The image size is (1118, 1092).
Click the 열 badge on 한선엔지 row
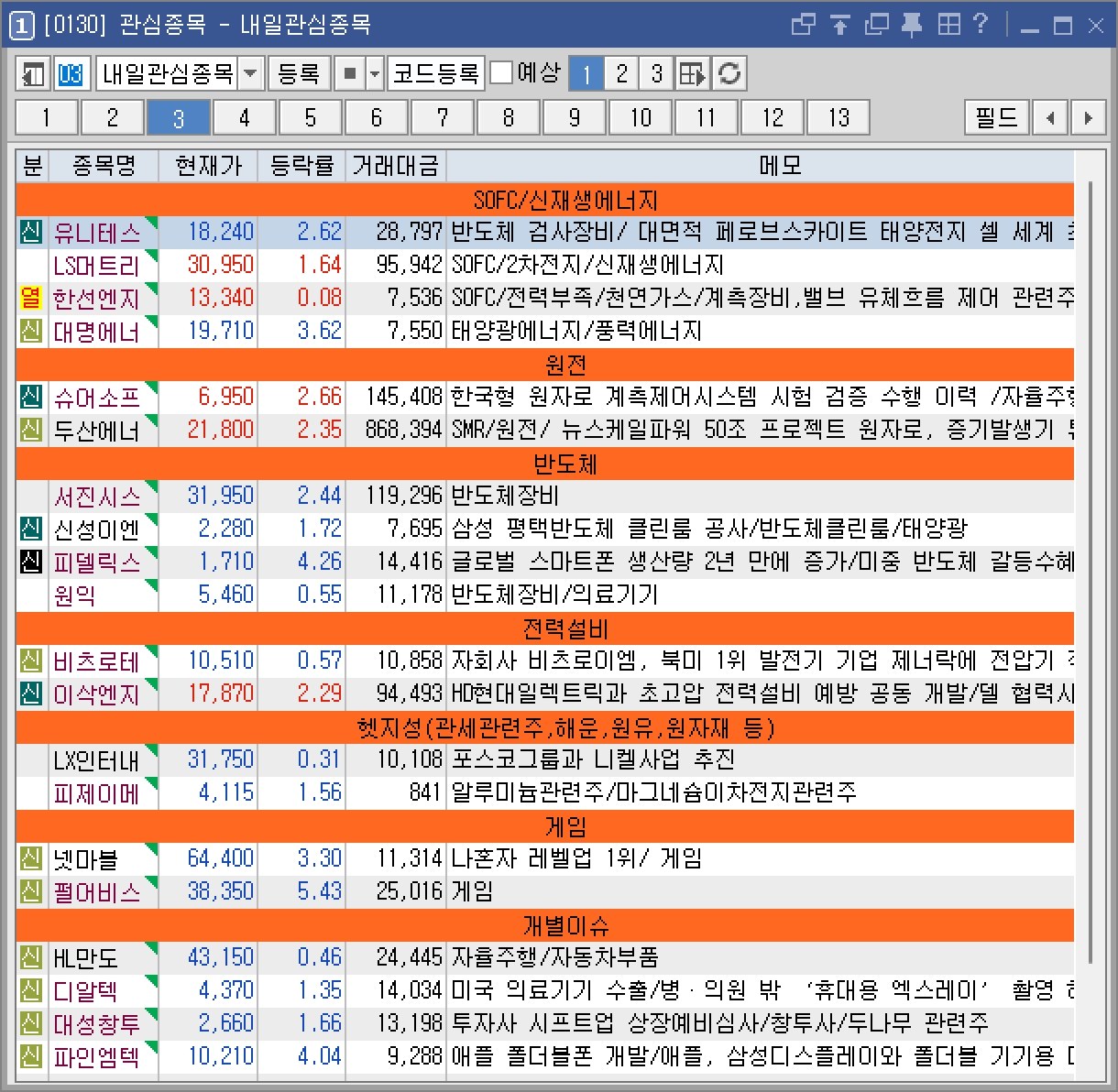31,298
